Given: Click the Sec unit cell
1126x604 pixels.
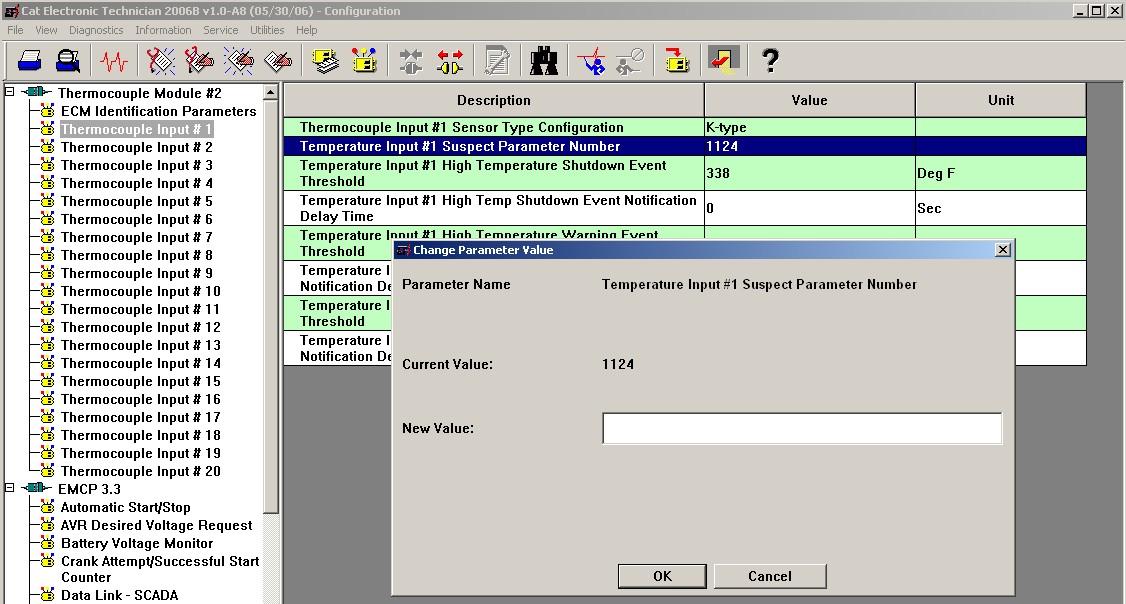Looking at the screenshot, I should 1001,208.
